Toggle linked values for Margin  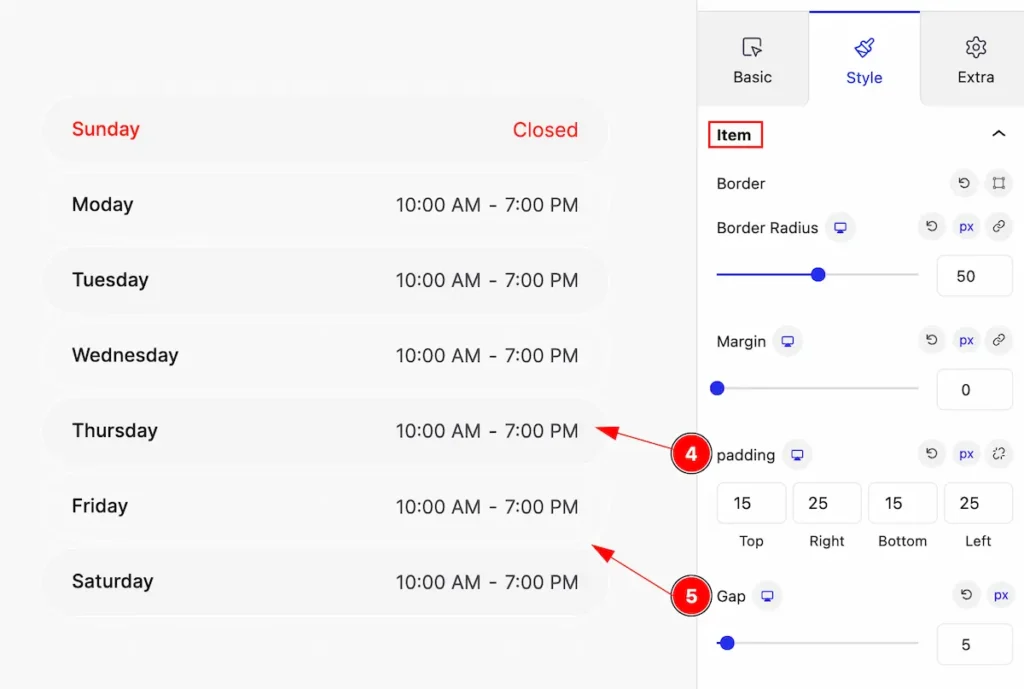[x=999, y=340]
